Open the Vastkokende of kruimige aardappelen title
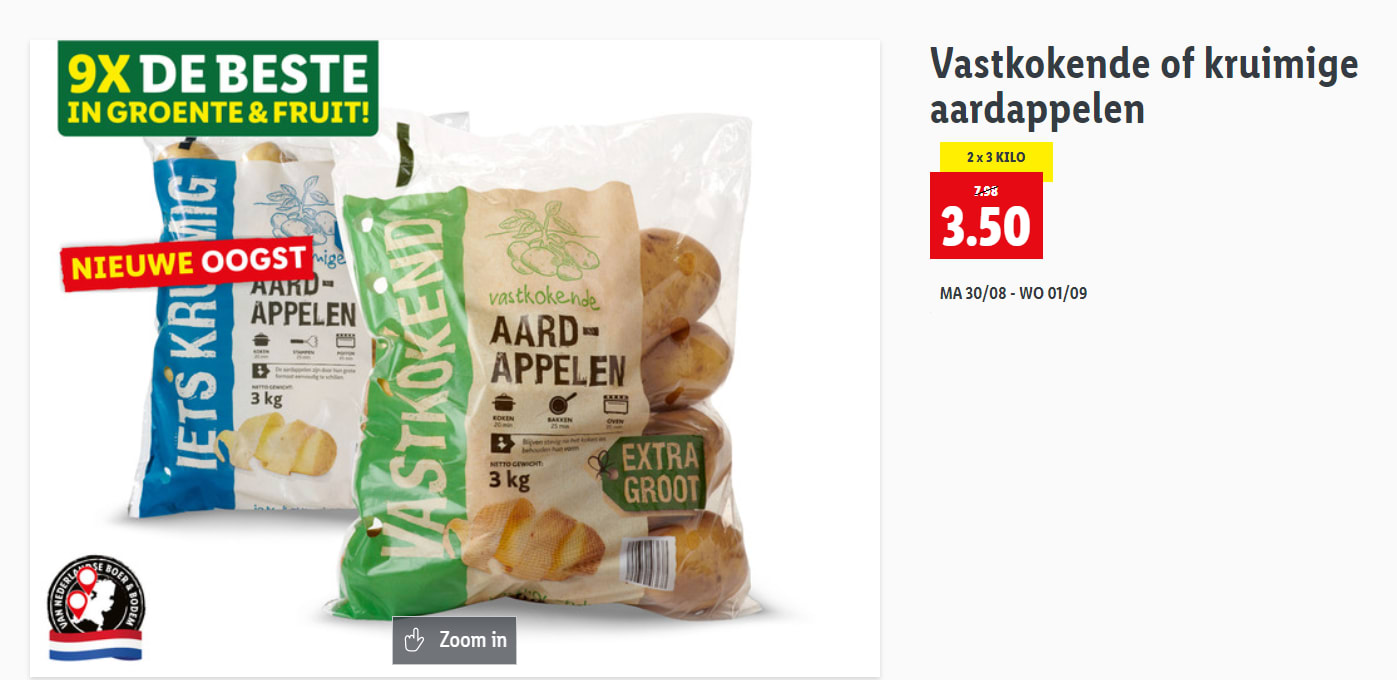Viewport: 1397px width, 680px height. click(1144, 86)
